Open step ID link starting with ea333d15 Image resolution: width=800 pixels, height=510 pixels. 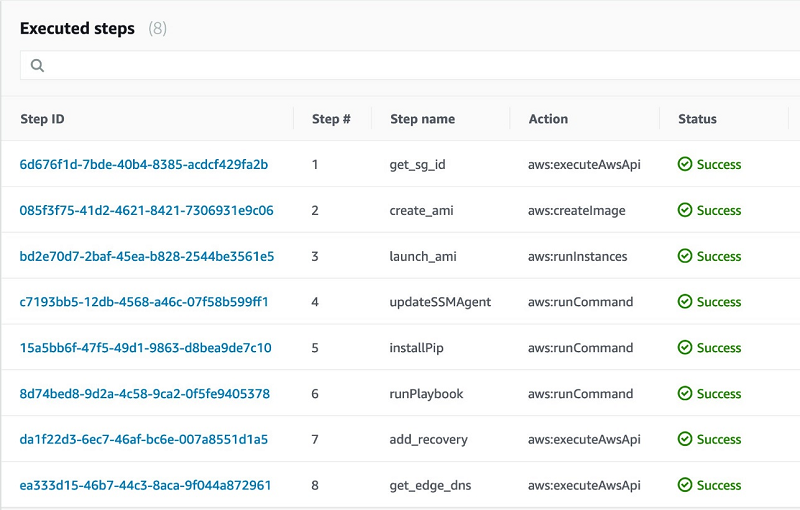(146, 485)
